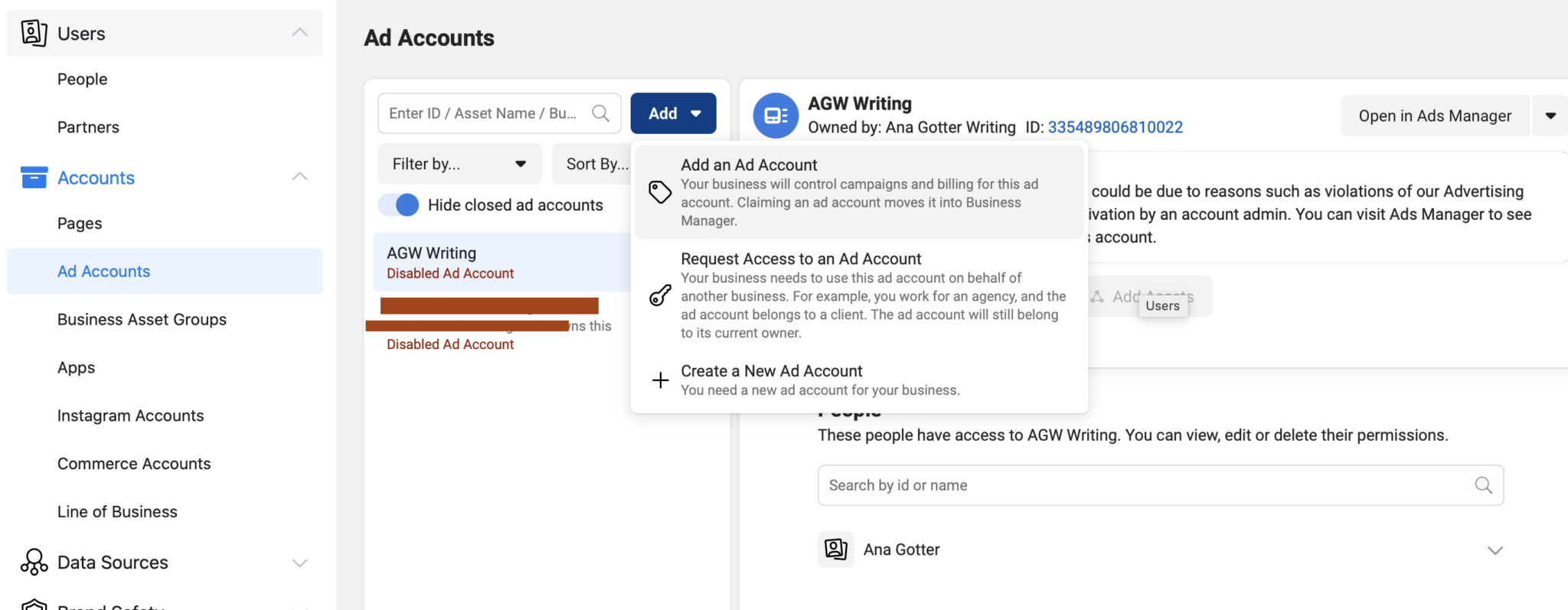Click the Users section icon in sidebar

point(34,33)
